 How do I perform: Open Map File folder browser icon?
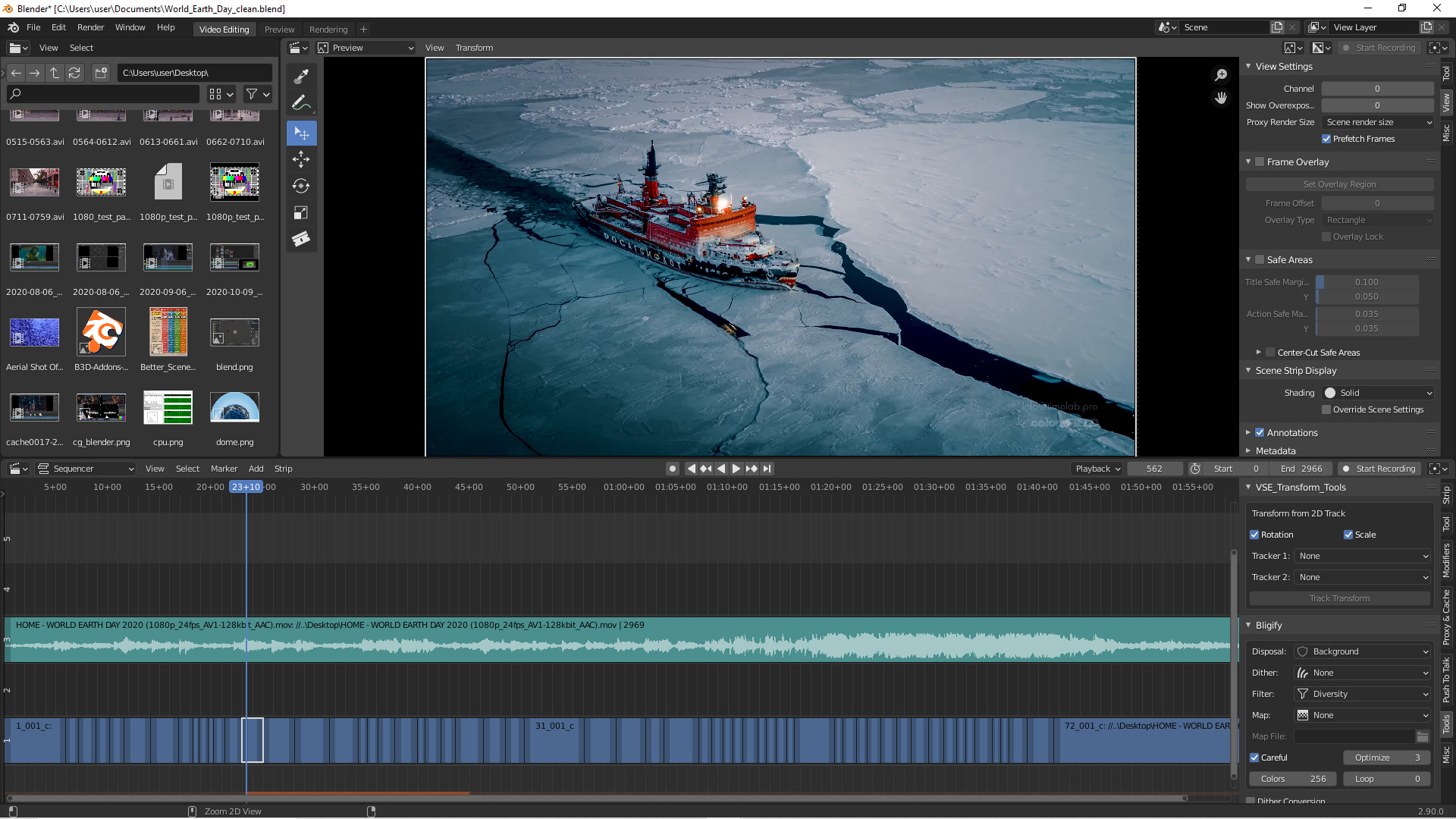1423,736
